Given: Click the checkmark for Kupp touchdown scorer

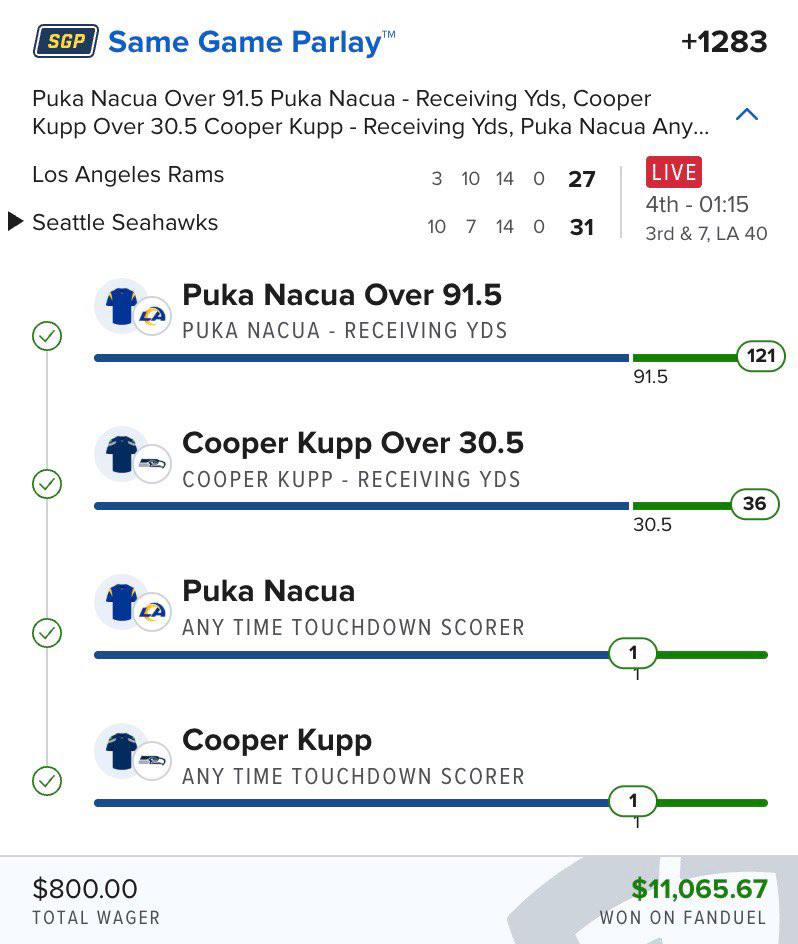Looking at the screenshot, I should [47, 780].
